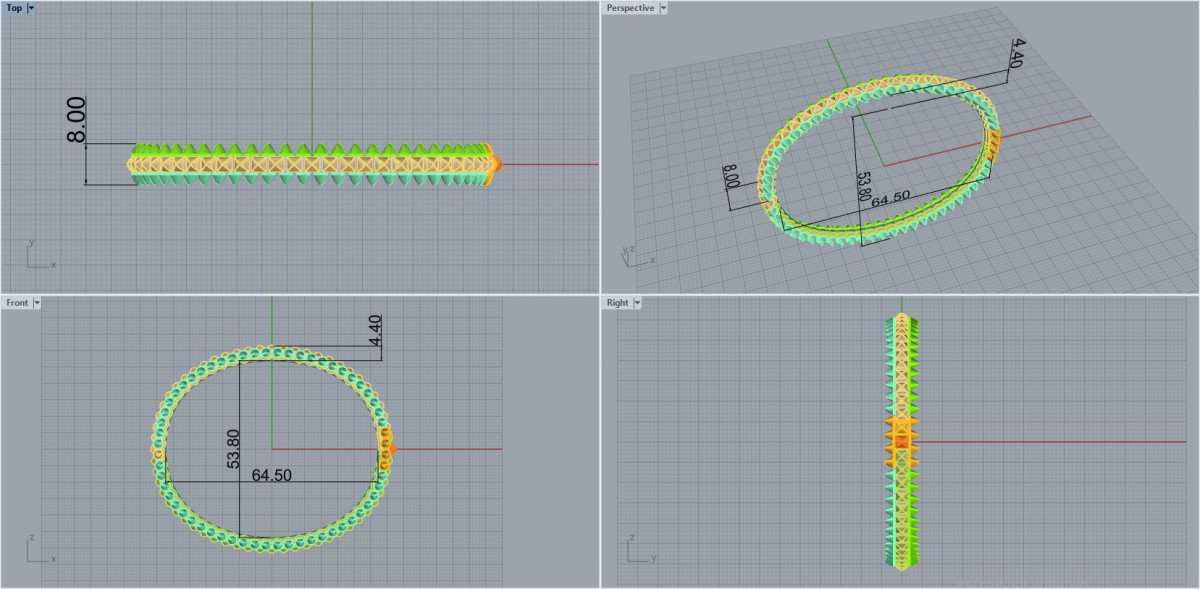
Task: Click the Perspective viewport title label
Action: pyautogui.click(x=630, y=7)
